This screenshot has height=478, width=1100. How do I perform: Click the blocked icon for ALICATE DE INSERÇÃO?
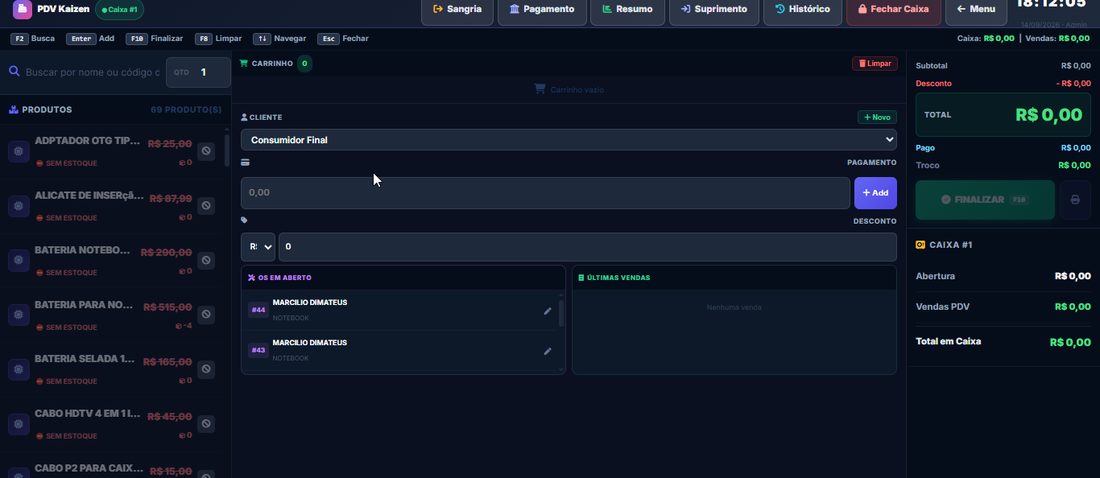pos(206,206)
